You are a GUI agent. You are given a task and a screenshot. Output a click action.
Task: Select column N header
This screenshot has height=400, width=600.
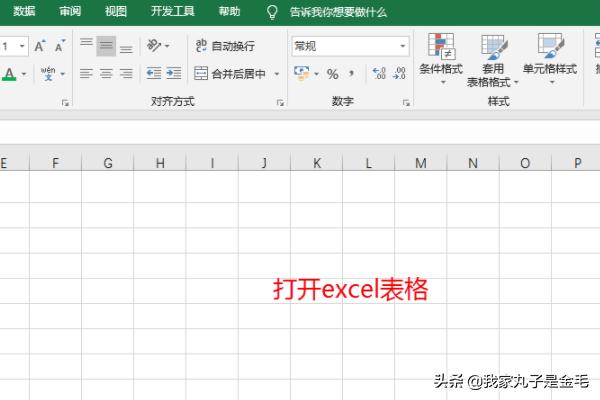(x=473, y=163)
